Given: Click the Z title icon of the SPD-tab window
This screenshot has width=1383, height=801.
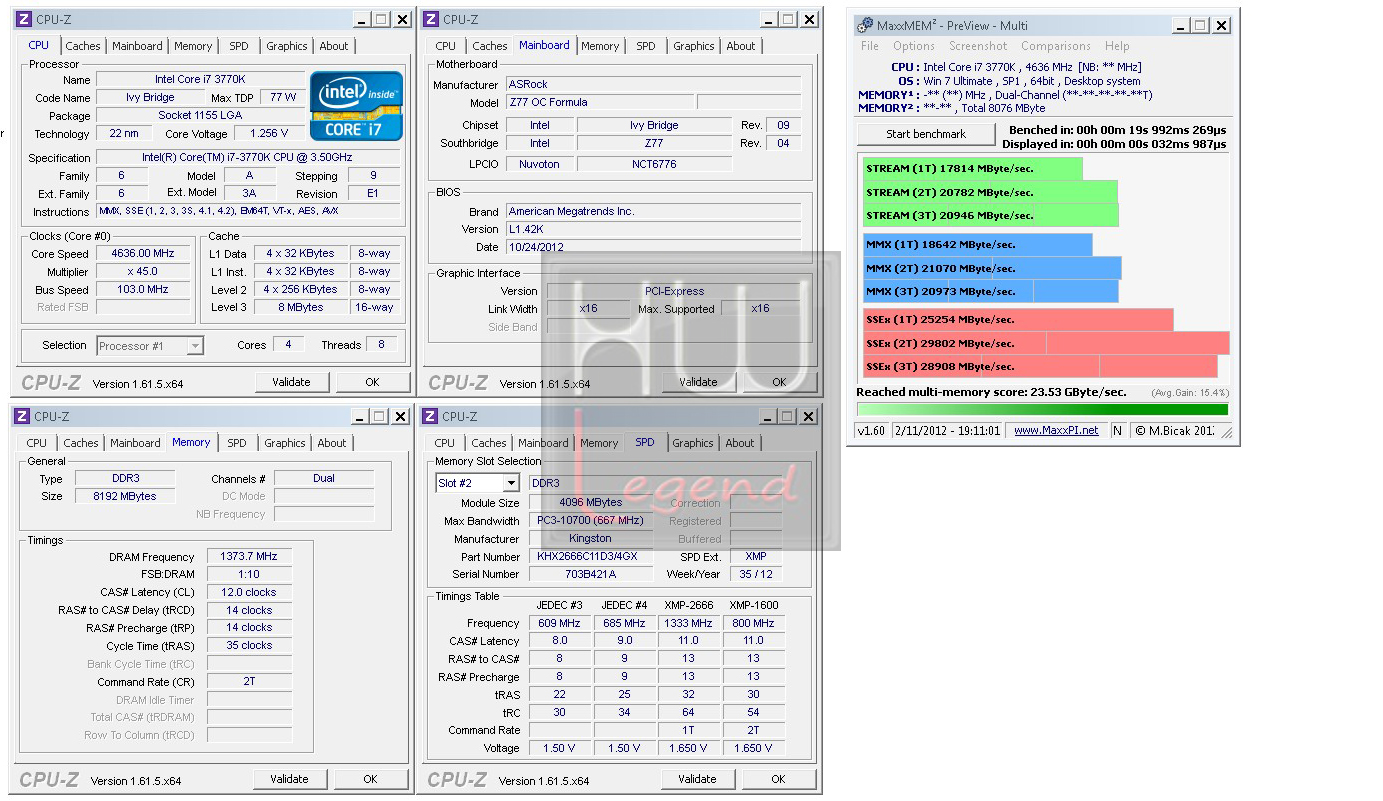Looking at the screenshot, I should [430, 416].
